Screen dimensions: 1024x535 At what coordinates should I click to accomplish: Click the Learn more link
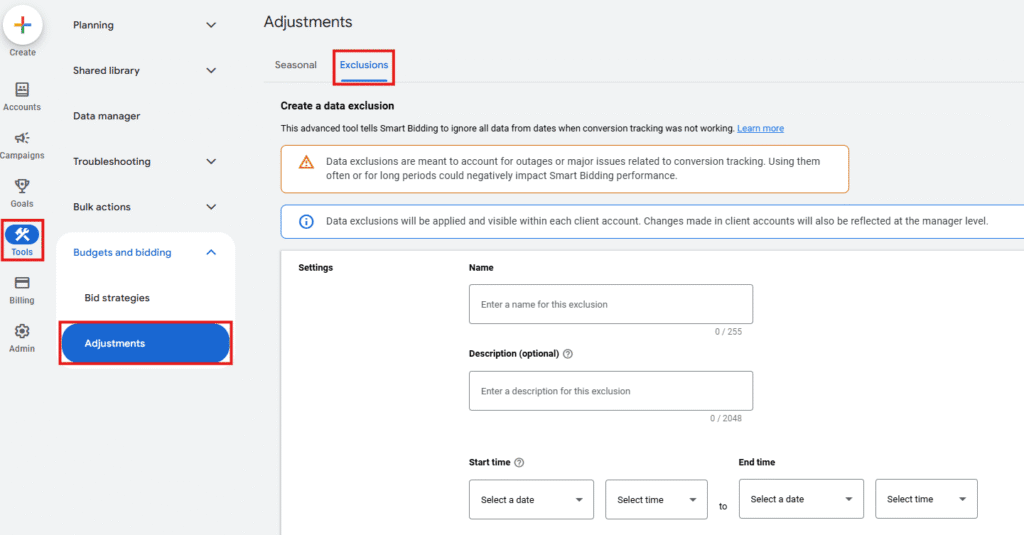(x=760, y=129)
